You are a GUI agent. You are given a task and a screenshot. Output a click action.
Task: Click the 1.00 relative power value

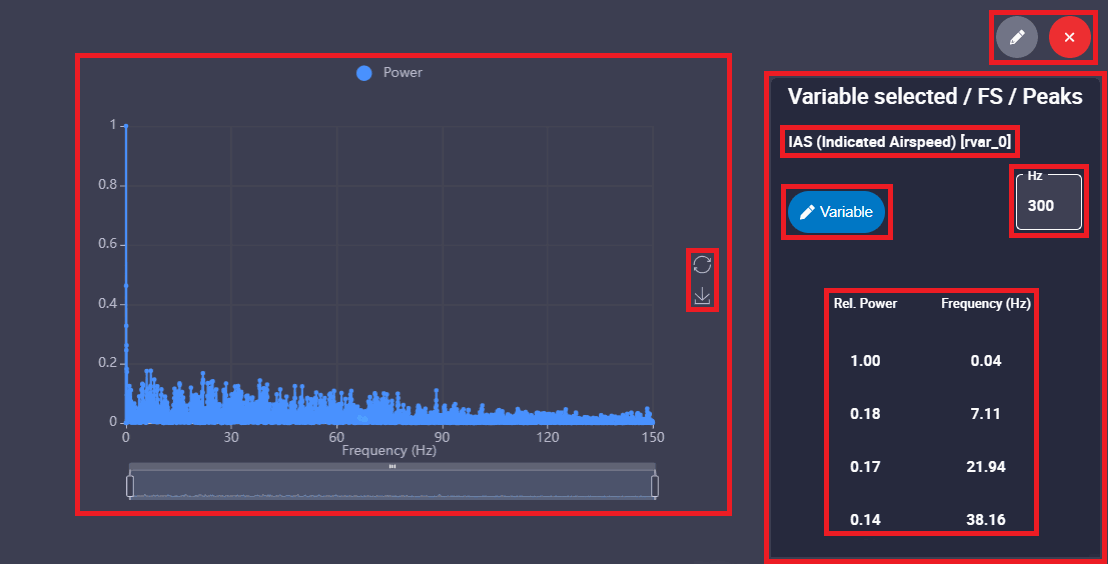coord(865,361)
